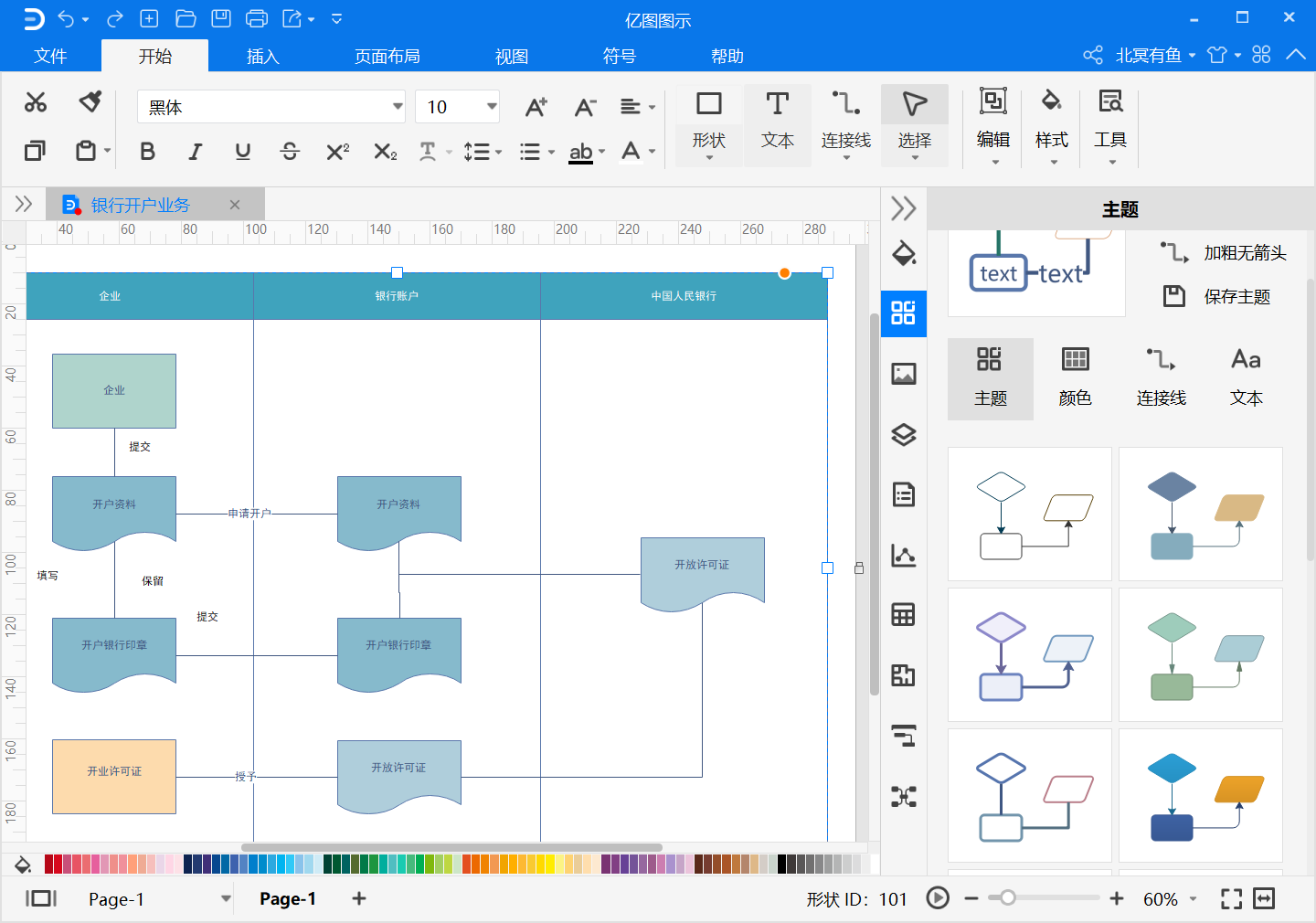
Task: Adjust the zoom slider handle
Action: (1007, 898)
